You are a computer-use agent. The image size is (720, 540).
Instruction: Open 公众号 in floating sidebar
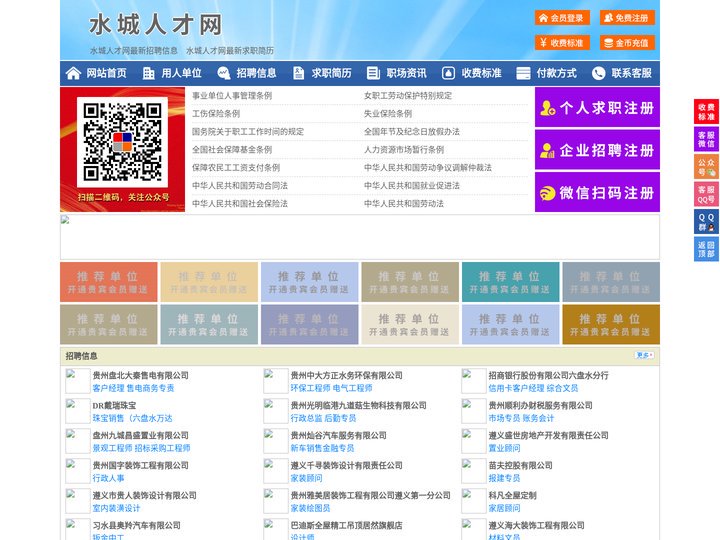(x=706, y=167)
